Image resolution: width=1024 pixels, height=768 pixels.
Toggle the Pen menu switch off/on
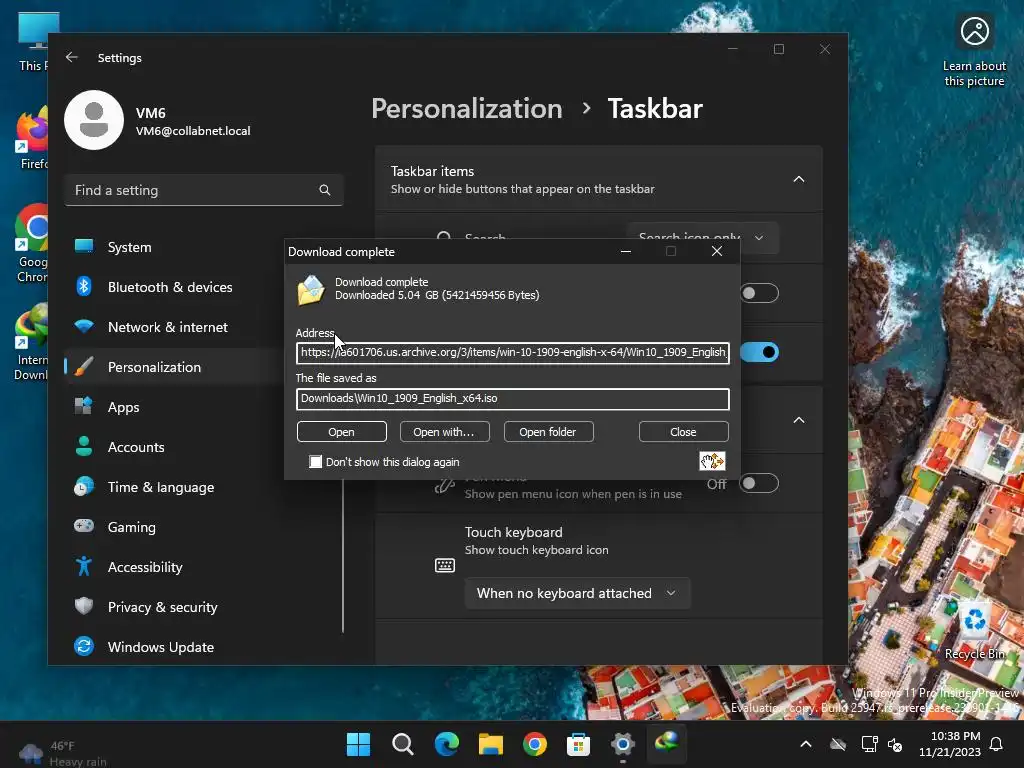759,483
